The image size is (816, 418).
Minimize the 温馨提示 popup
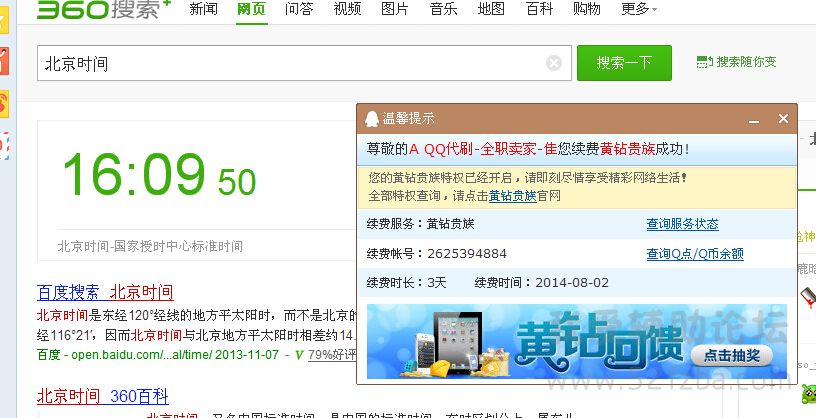754,120
